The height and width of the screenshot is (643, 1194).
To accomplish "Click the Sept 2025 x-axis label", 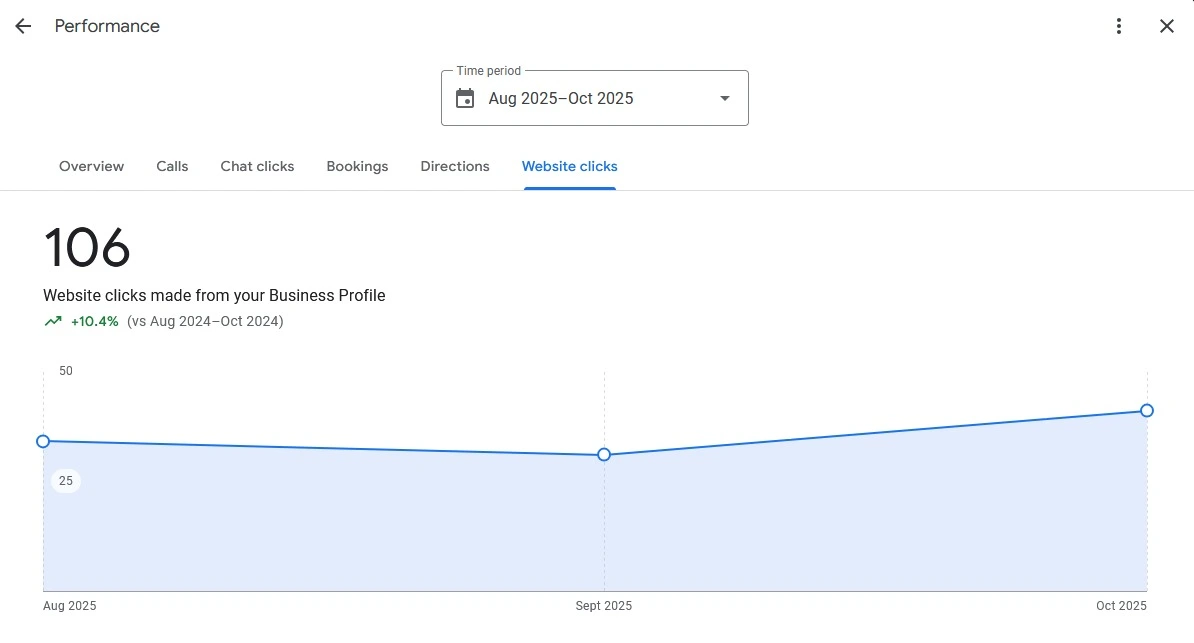I will pos(603,606).
